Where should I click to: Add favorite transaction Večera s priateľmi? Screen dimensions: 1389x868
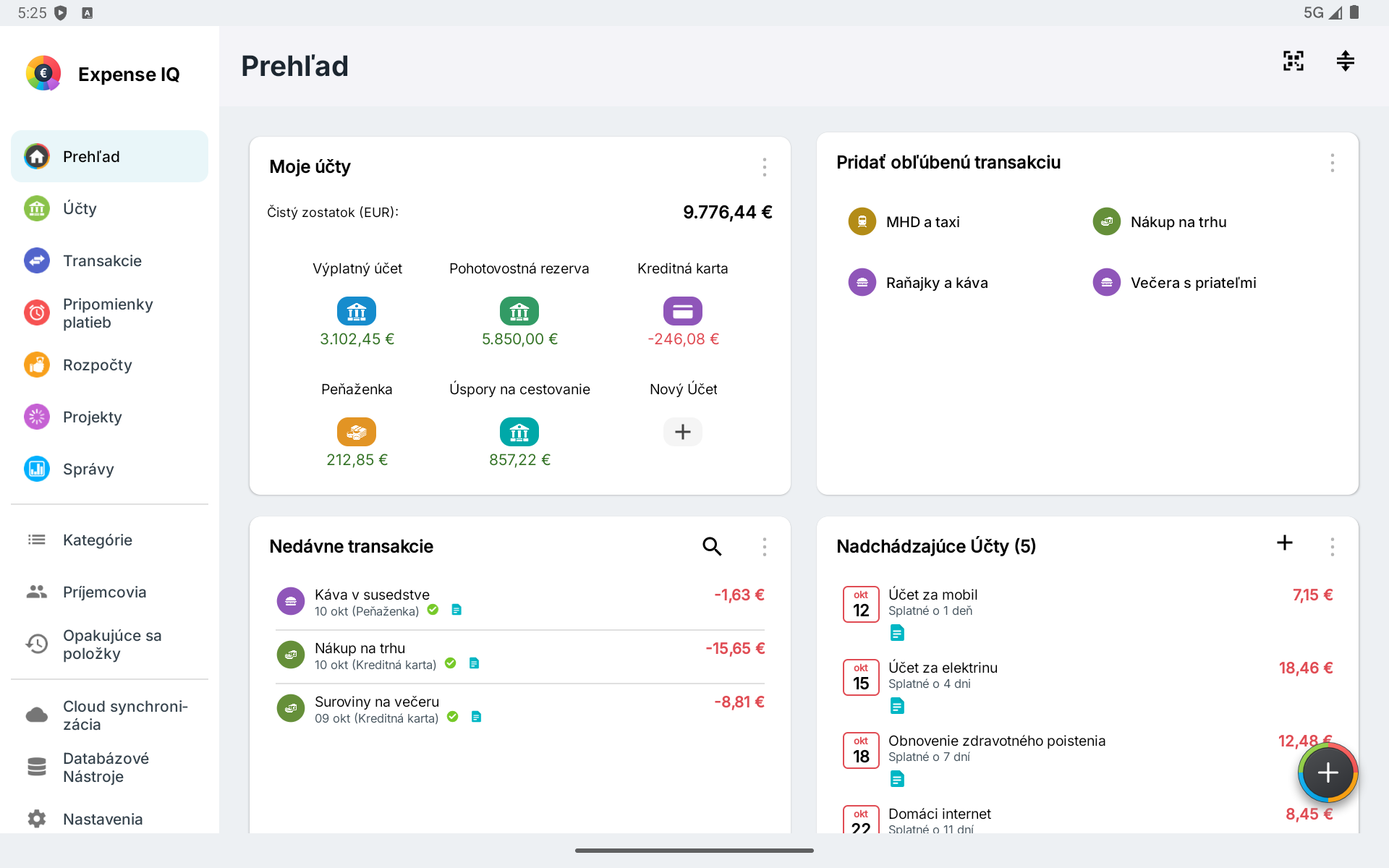tap(1174, 282)
